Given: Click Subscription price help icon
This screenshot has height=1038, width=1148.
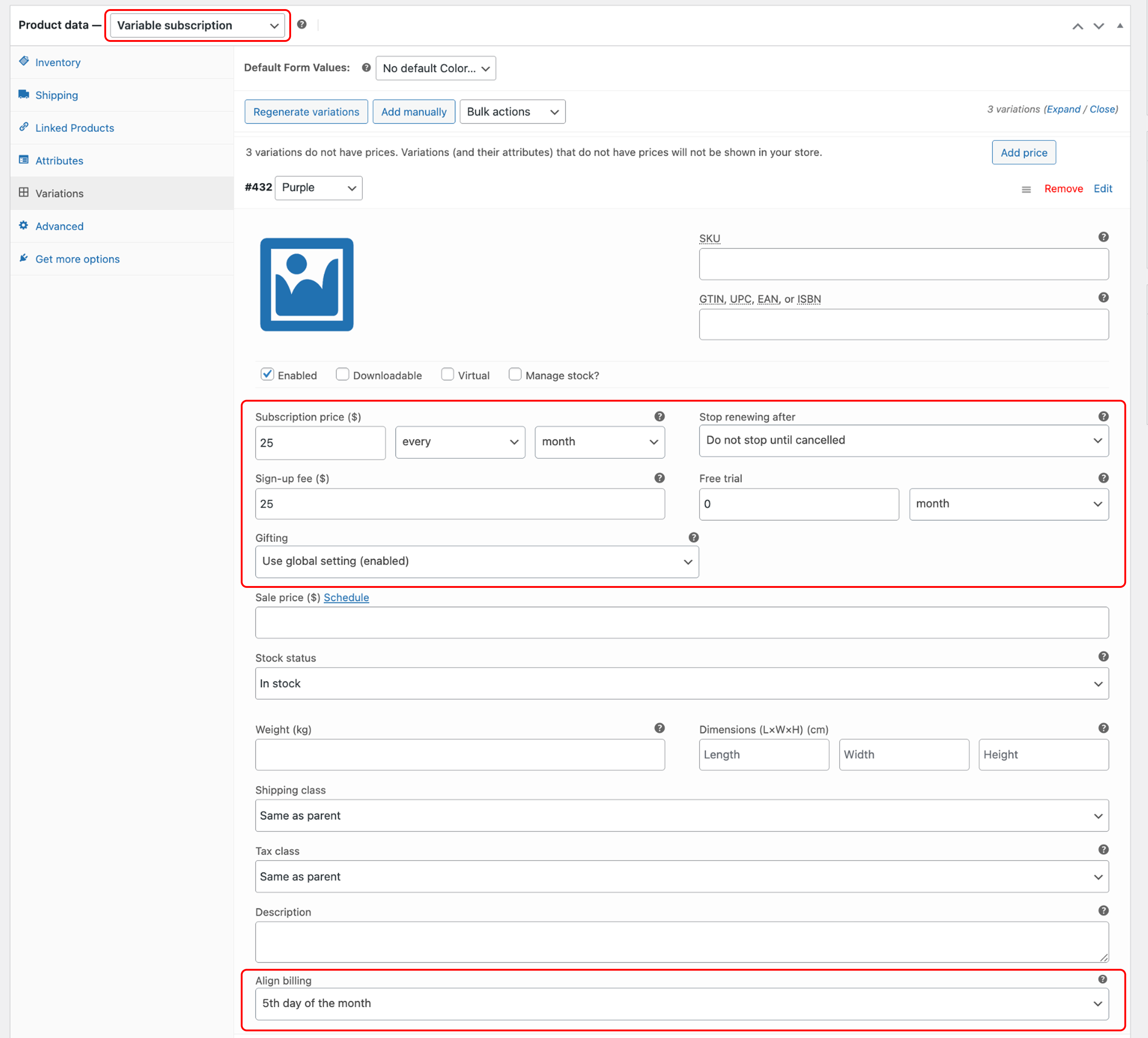Looking at the screenshot, I should click(x=660, y=416).
